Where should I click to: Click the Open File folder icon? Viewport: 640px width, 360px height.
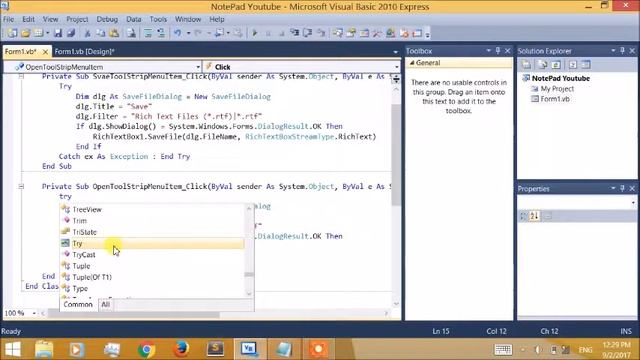[25, 33]
